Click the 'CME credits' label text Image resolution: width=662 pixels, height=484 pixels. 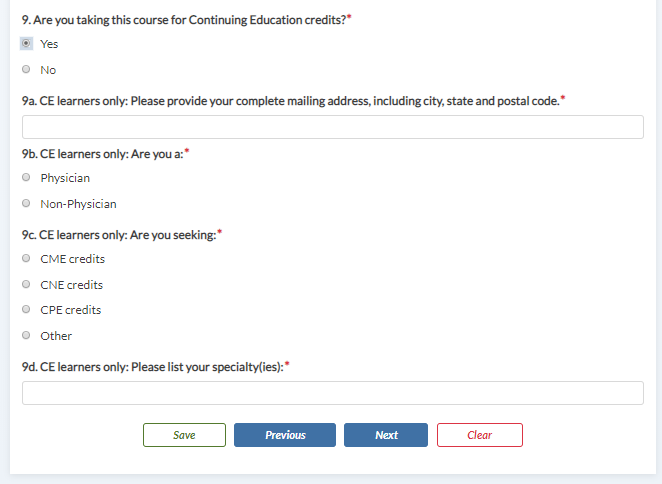tap(72, 259)
